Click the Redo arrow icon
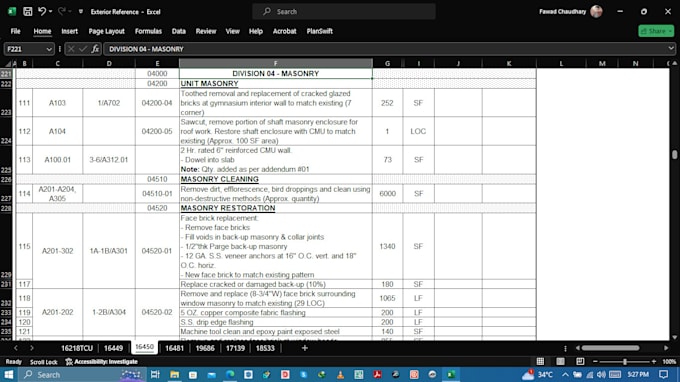 [x=62, y=11]
